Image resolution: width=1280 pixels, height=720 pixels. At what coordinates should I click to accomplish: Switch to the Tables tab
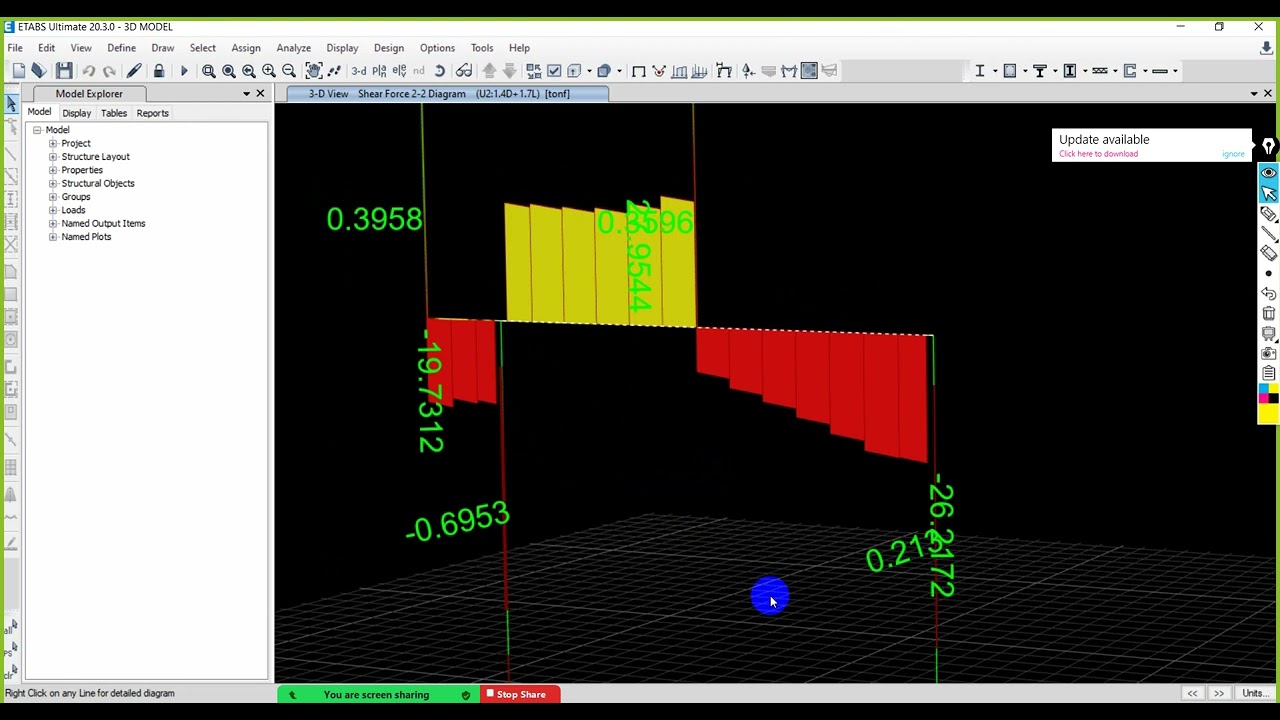[x=114, y=113]
